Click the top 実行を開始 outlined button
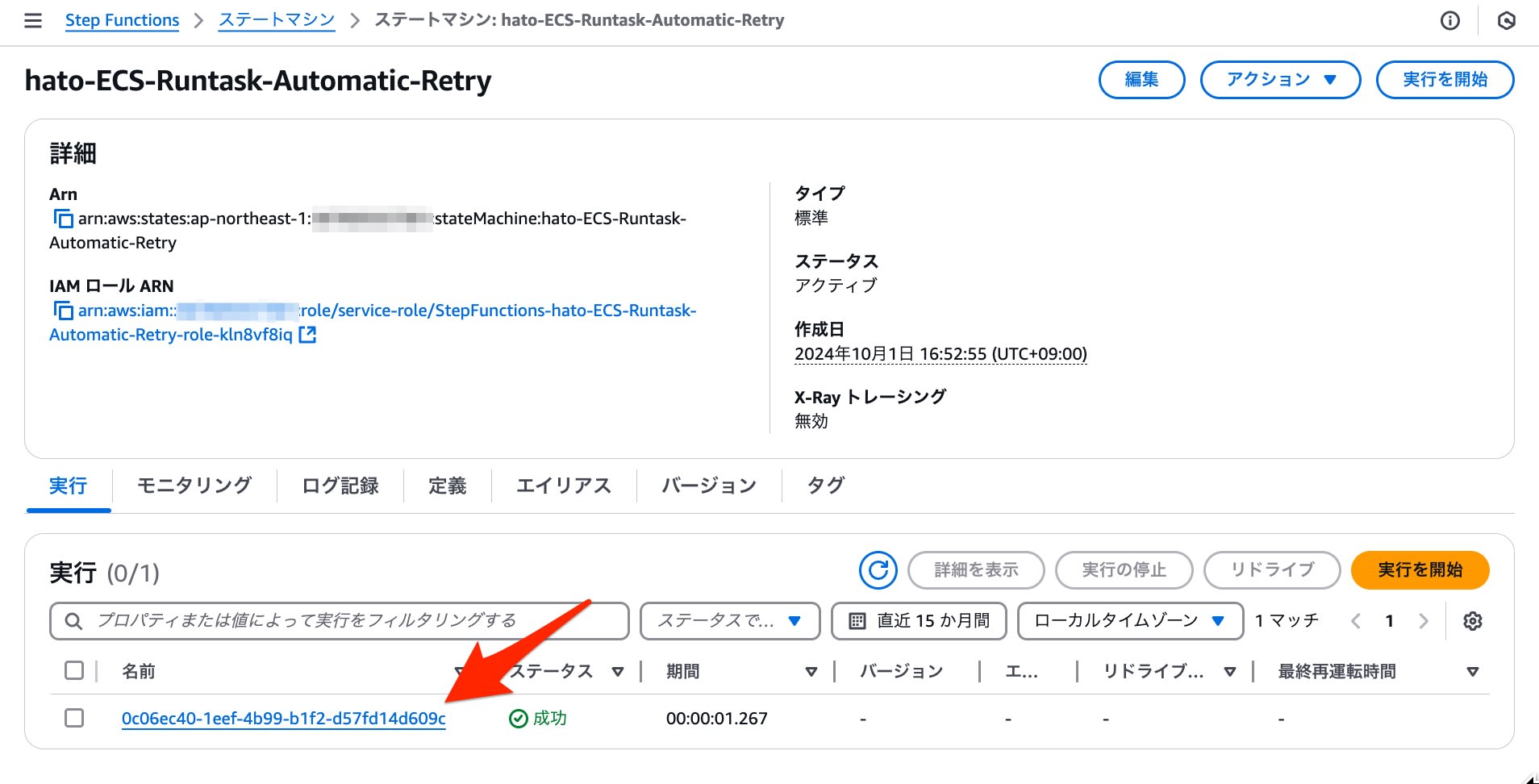 [1445, 80]
